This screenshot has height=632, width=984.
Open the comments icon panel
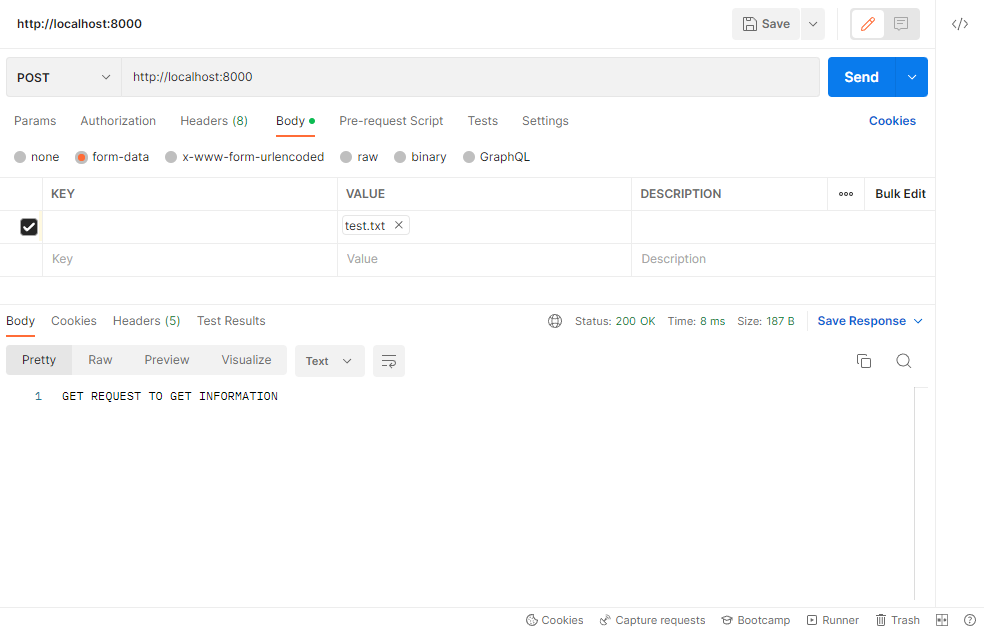point(901,24)
